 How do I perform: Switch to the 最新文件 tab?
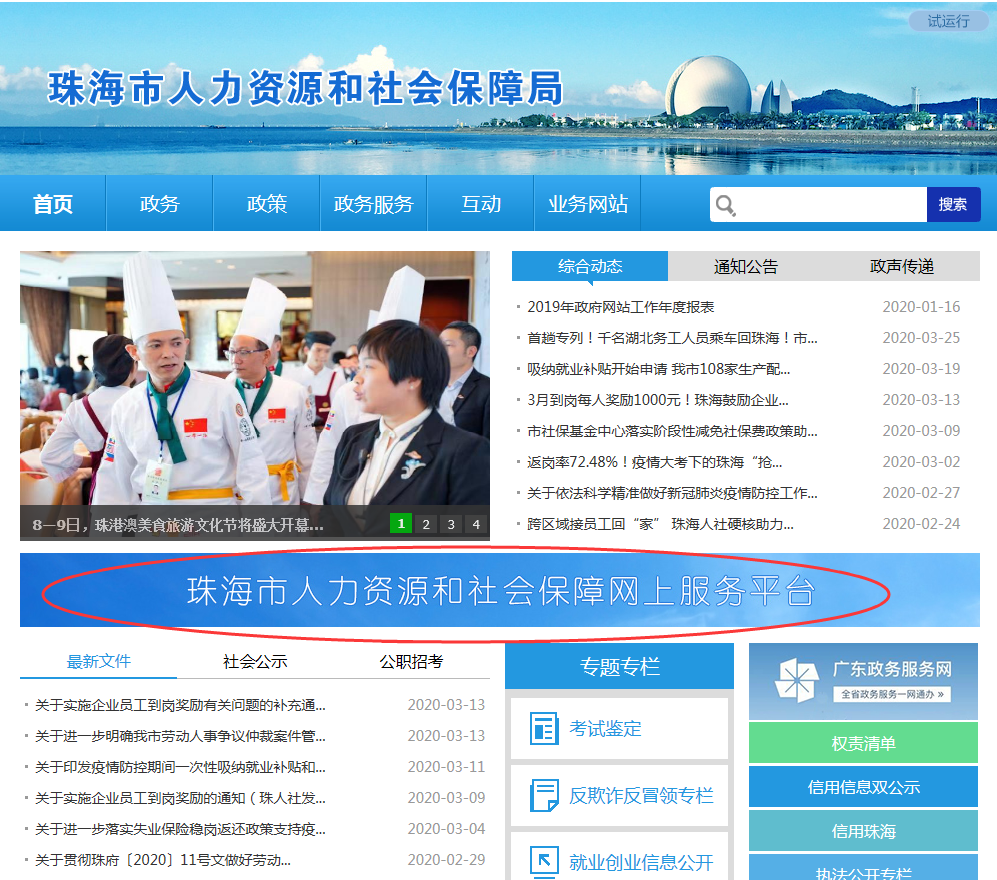99,661
